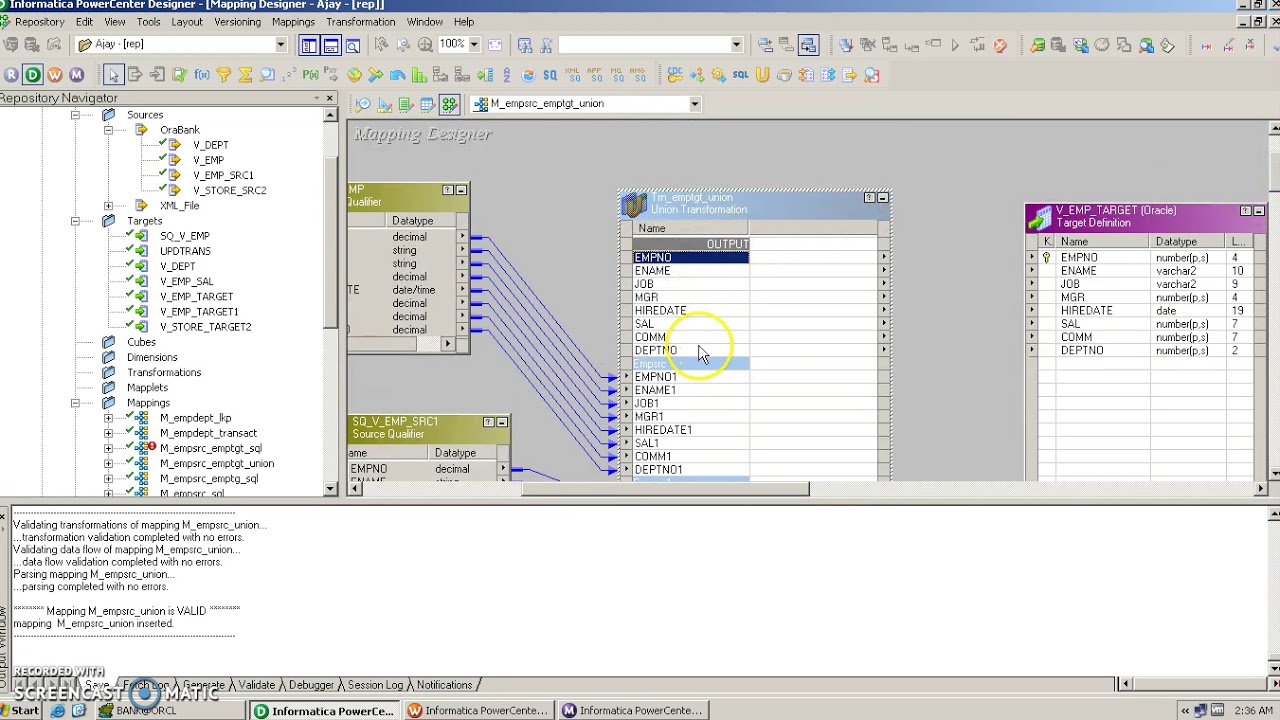The width and height of the screenshot is (1280, 720).
Task: Select M_empdept_transact mapping
Action: 208,433
